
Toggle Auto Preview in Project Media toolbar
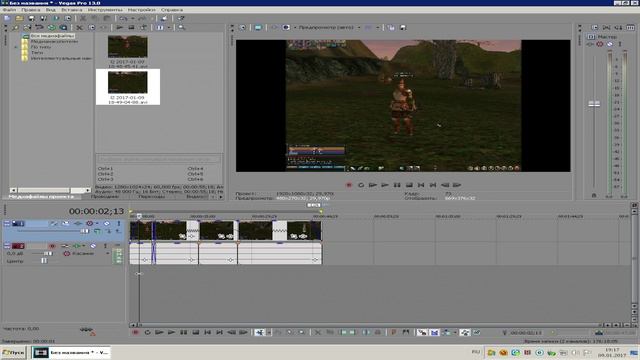click(143, 28)
